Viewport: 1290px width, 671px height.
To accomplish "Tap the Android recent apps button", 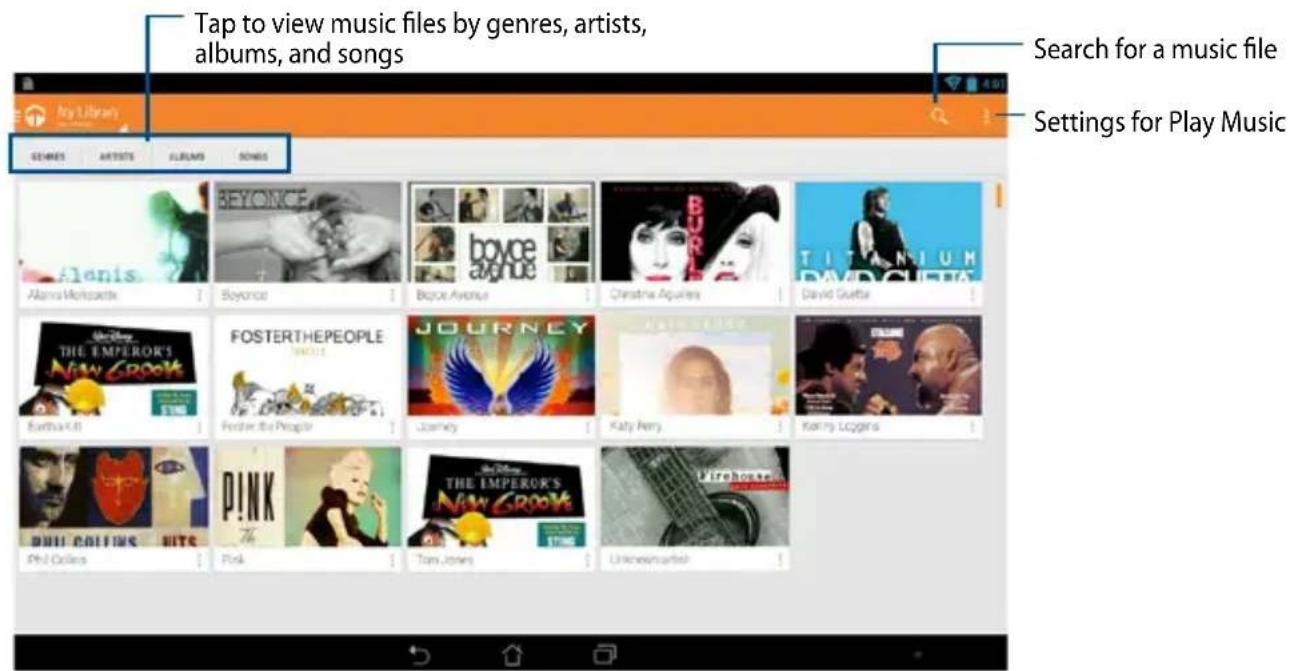I will coord(604,654).
